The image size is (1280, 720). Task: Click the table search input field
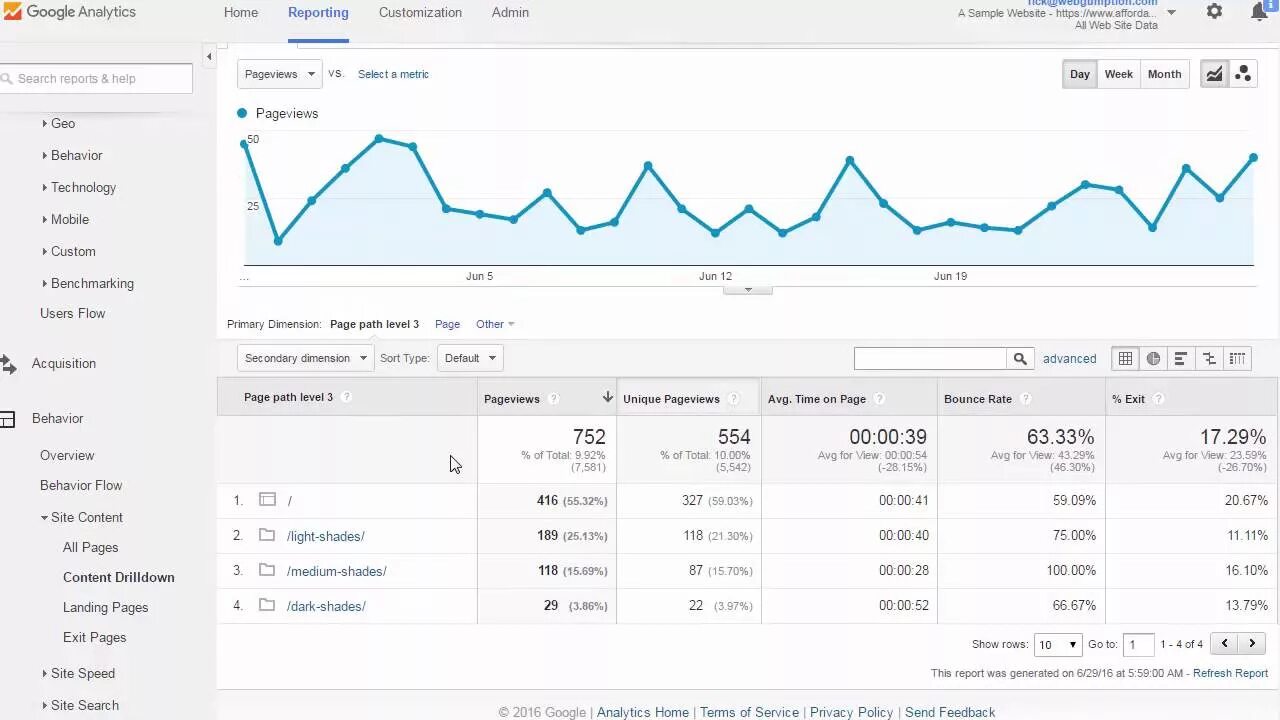click(931, 358)
